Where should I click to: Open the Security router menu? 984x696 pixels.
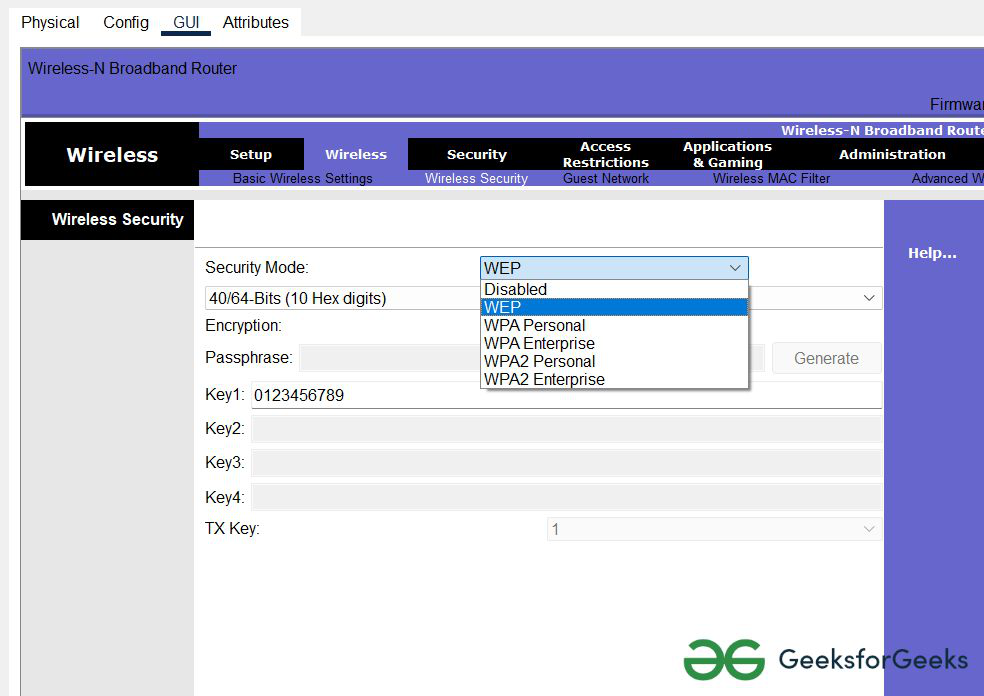(476, 154)
